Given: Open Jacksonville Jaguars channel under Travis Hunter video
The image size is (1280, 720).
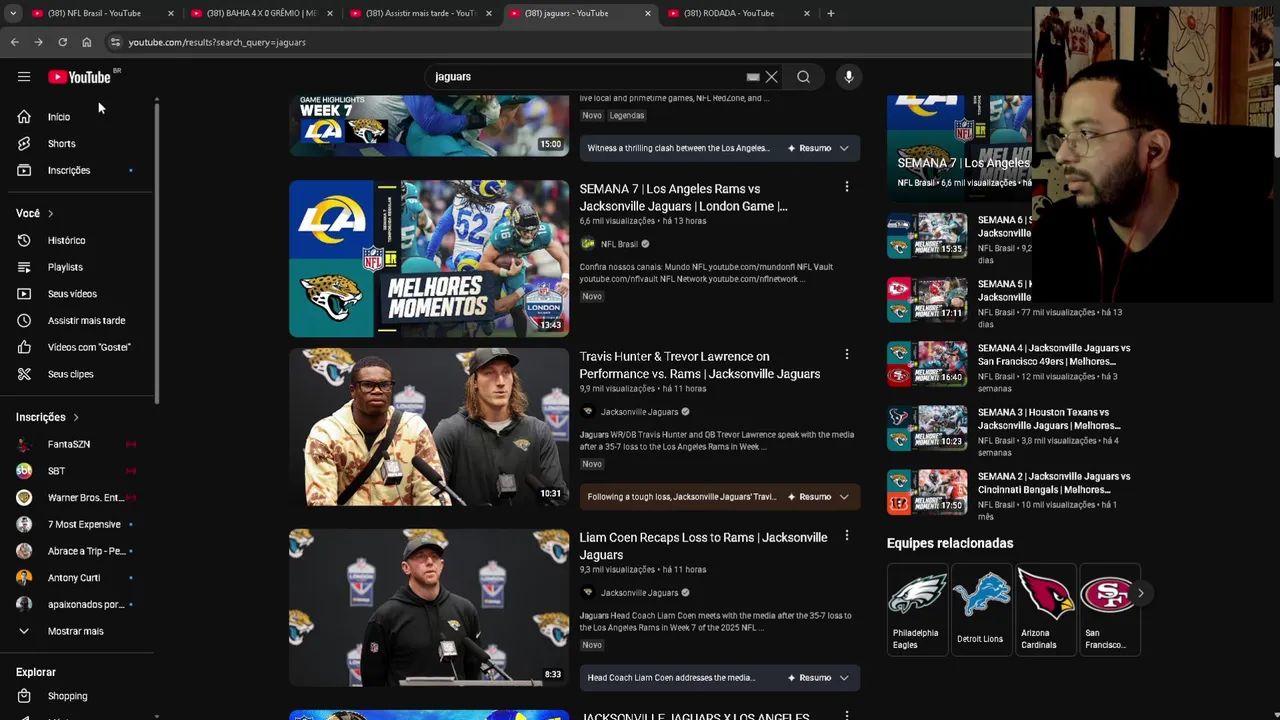Looking at the screenshot, I should 639,412.
